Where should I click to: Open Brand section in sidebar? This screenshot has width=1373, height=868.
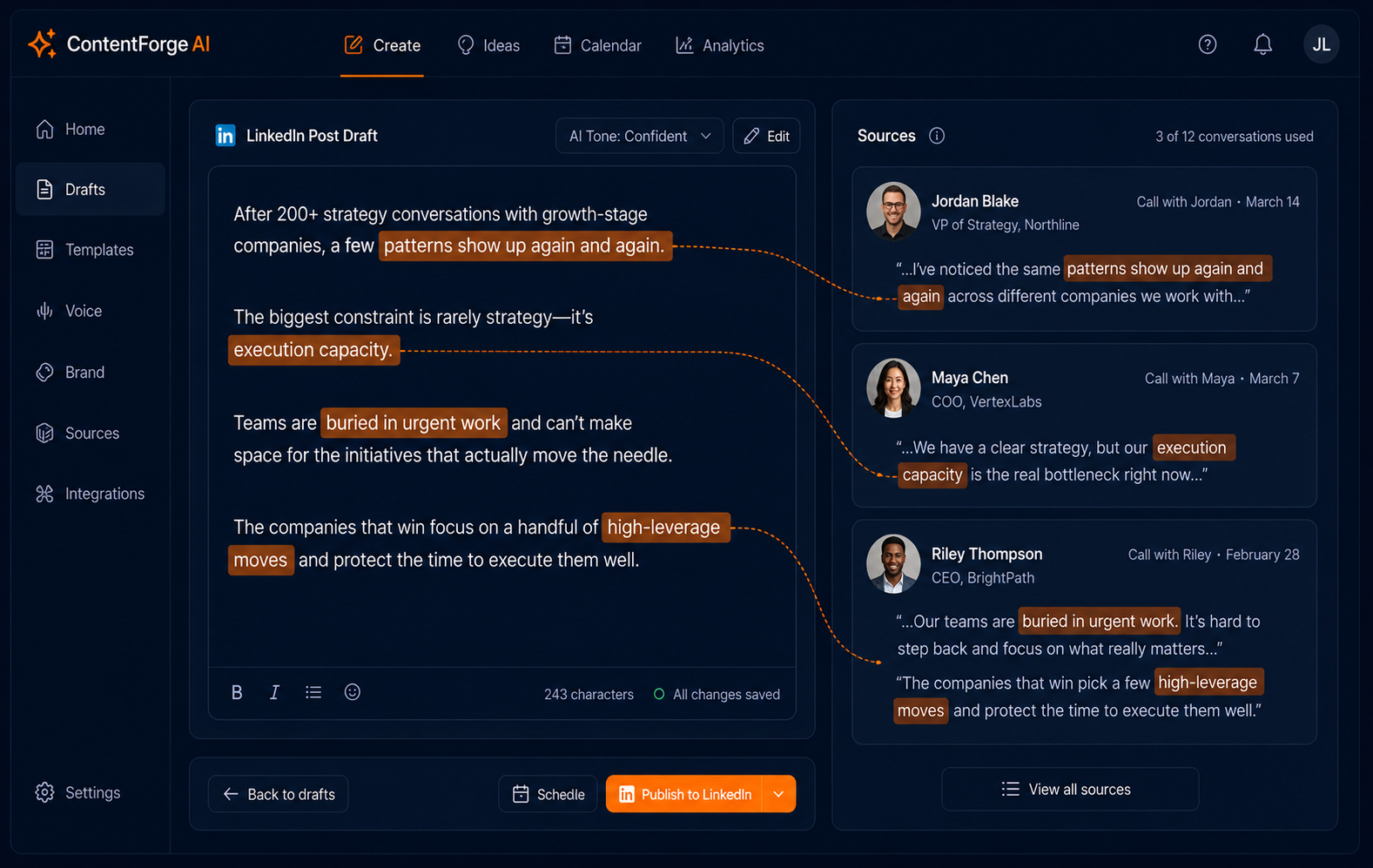coord(90,372)
